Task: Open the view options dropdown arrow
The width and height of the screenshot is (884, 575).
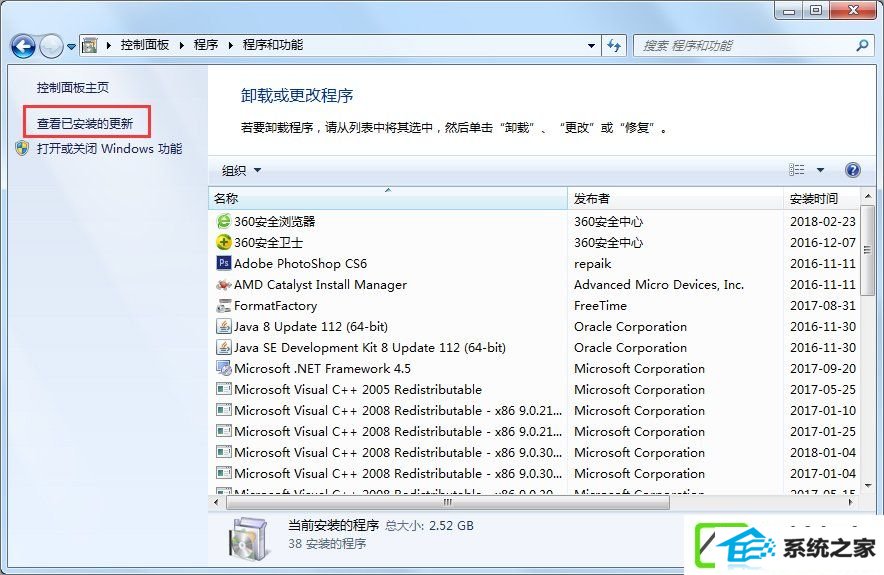Action: coord(820,170)
